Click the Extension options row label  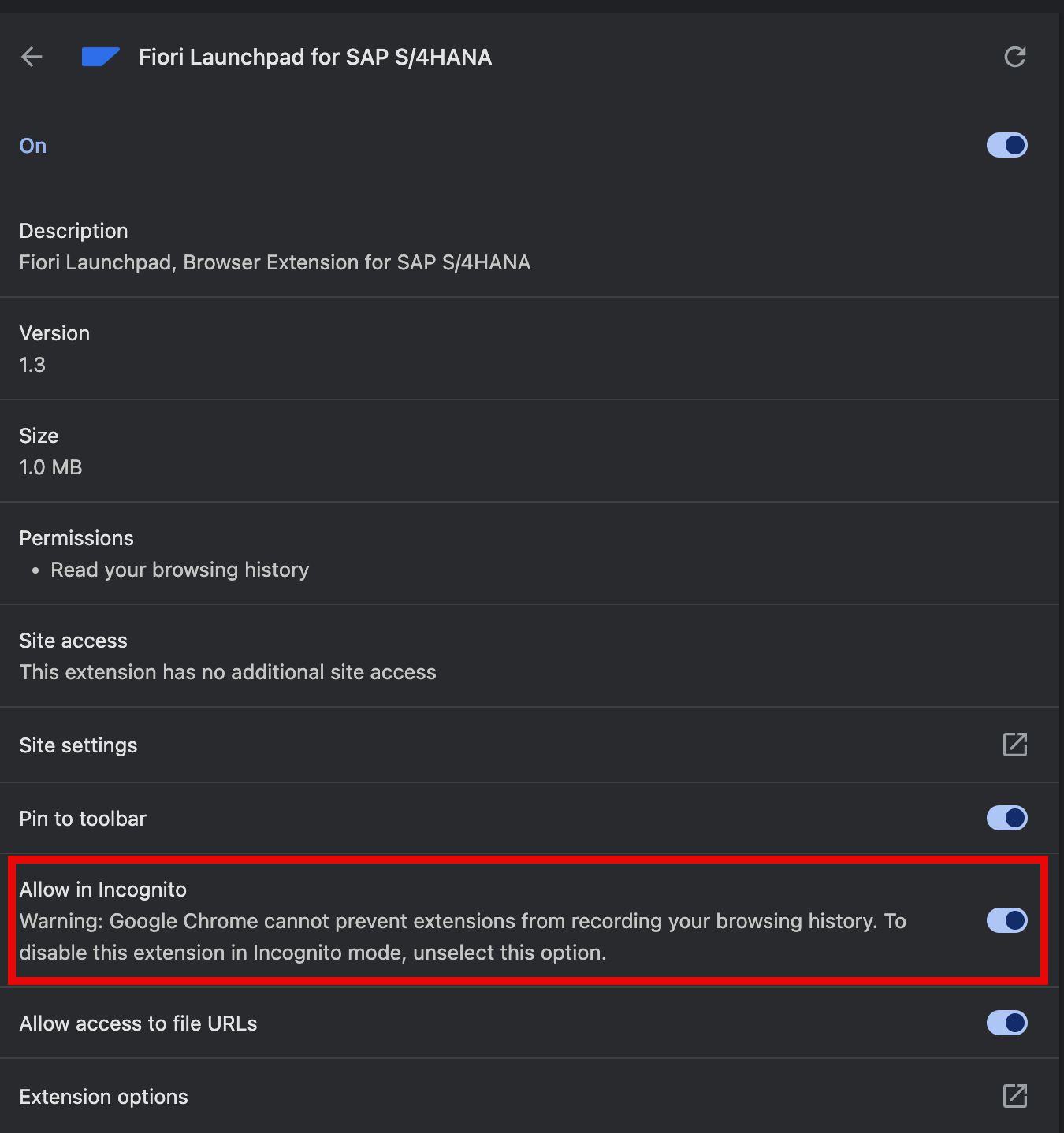103,1097
